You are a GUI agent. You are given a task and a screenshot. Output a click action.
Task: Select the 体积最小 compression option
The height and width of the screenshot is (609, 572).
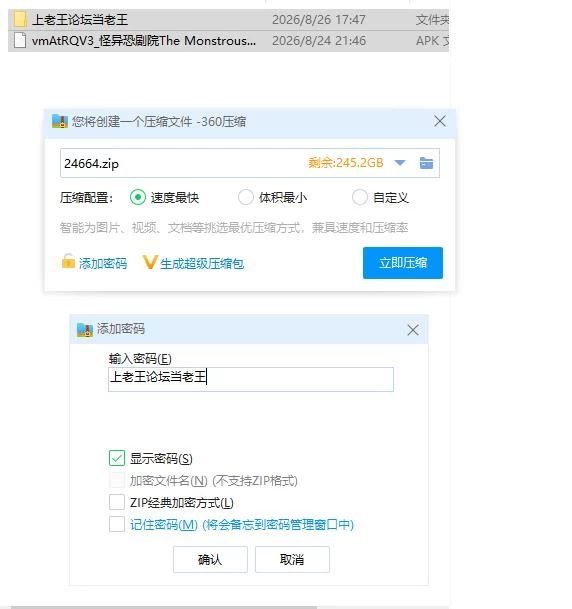coord(245,197)
